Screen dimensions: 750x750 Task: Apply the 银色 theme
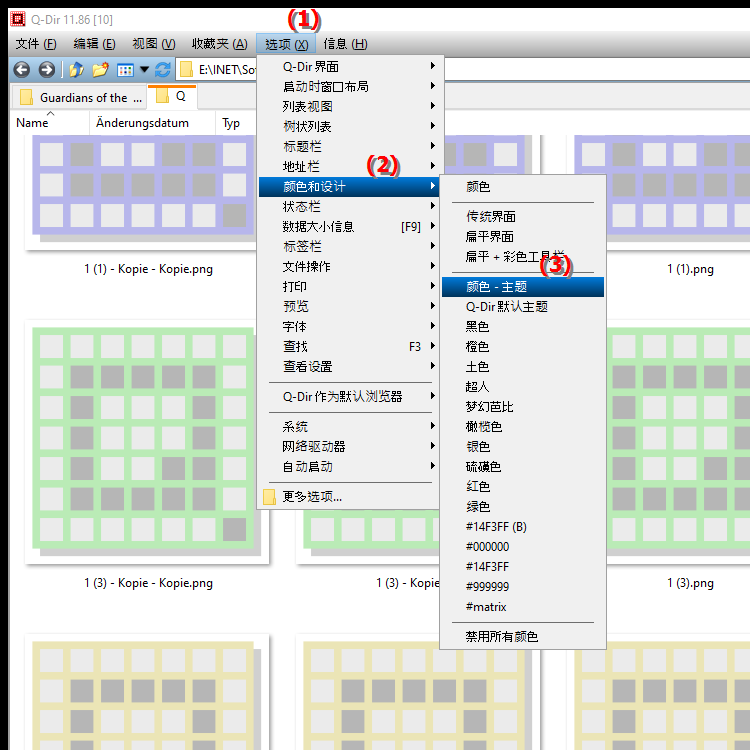coord(523,447)
